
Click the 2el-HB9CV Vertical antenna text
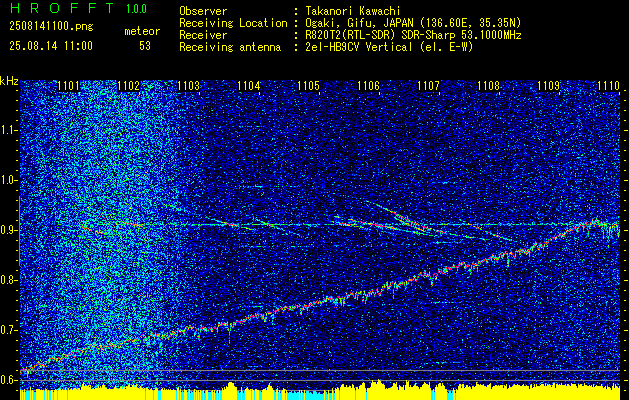point(389,47)
